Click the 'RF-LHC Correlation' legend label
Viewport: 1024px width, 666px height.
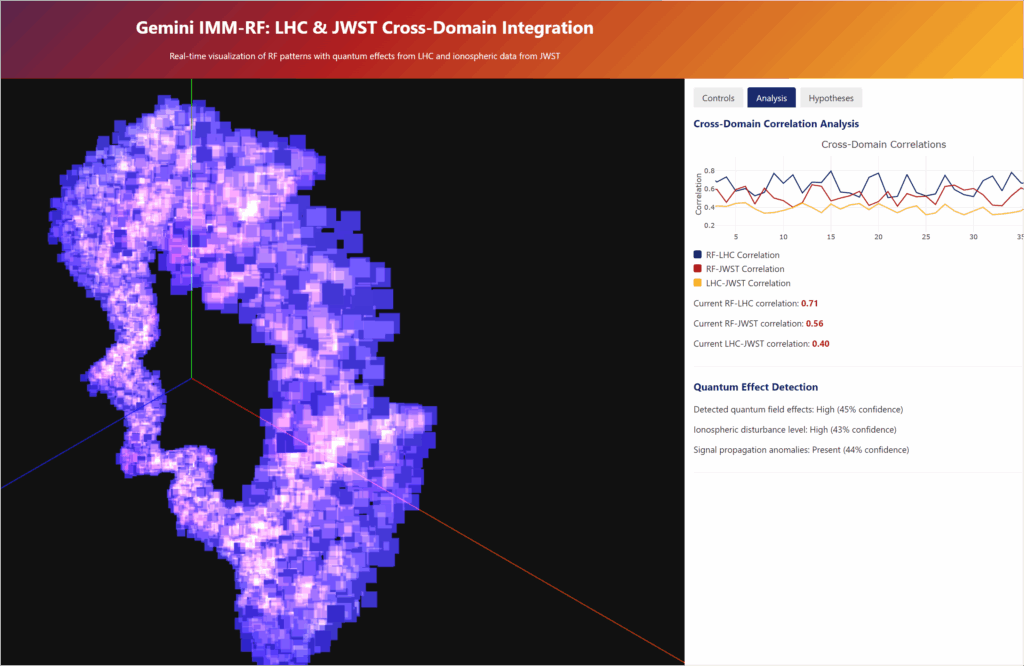[x=743, y=255]
